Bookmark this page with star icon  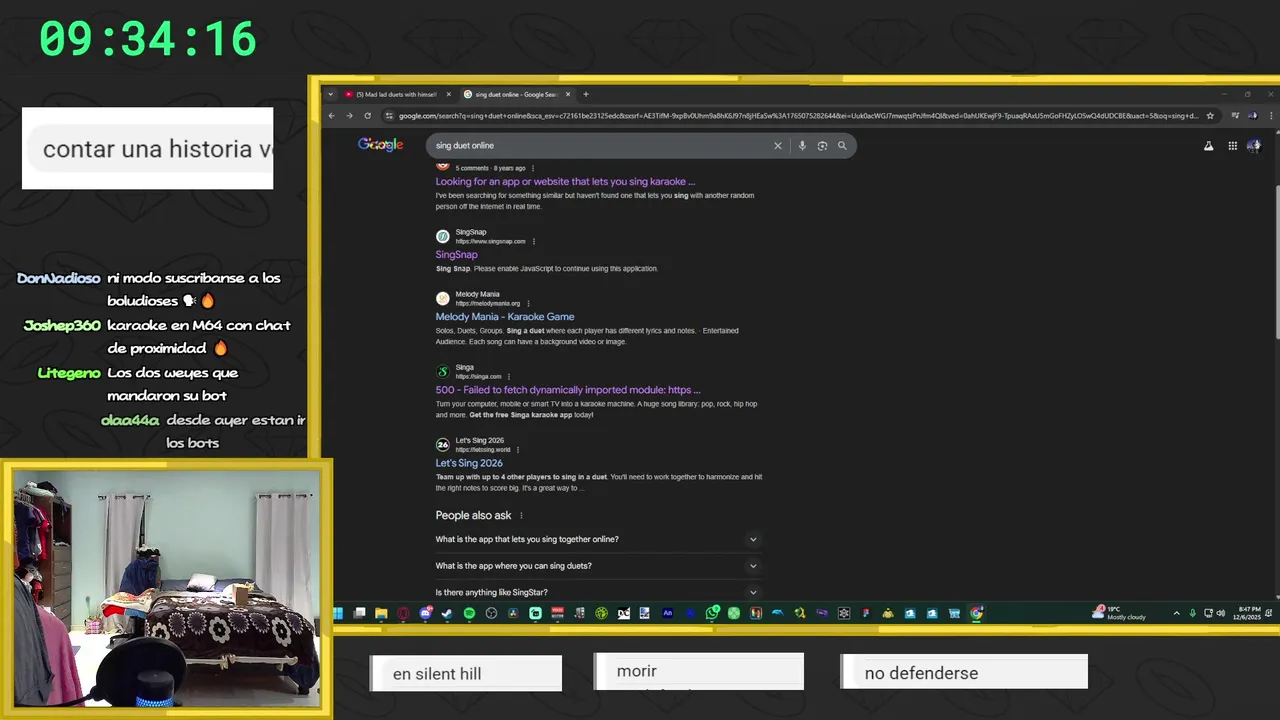coord(1210,116)
